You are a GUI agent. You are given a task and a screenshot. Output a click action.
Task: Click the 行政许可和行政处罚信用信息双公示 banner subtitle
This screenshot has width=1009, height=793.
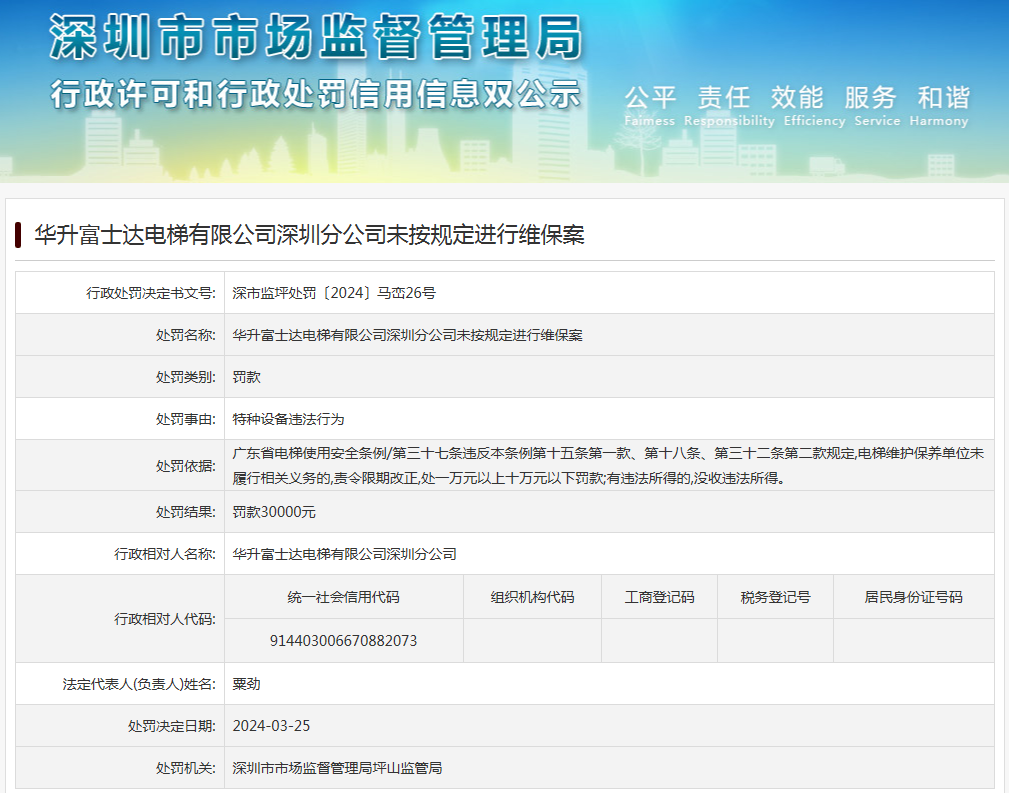pos(316,95)
